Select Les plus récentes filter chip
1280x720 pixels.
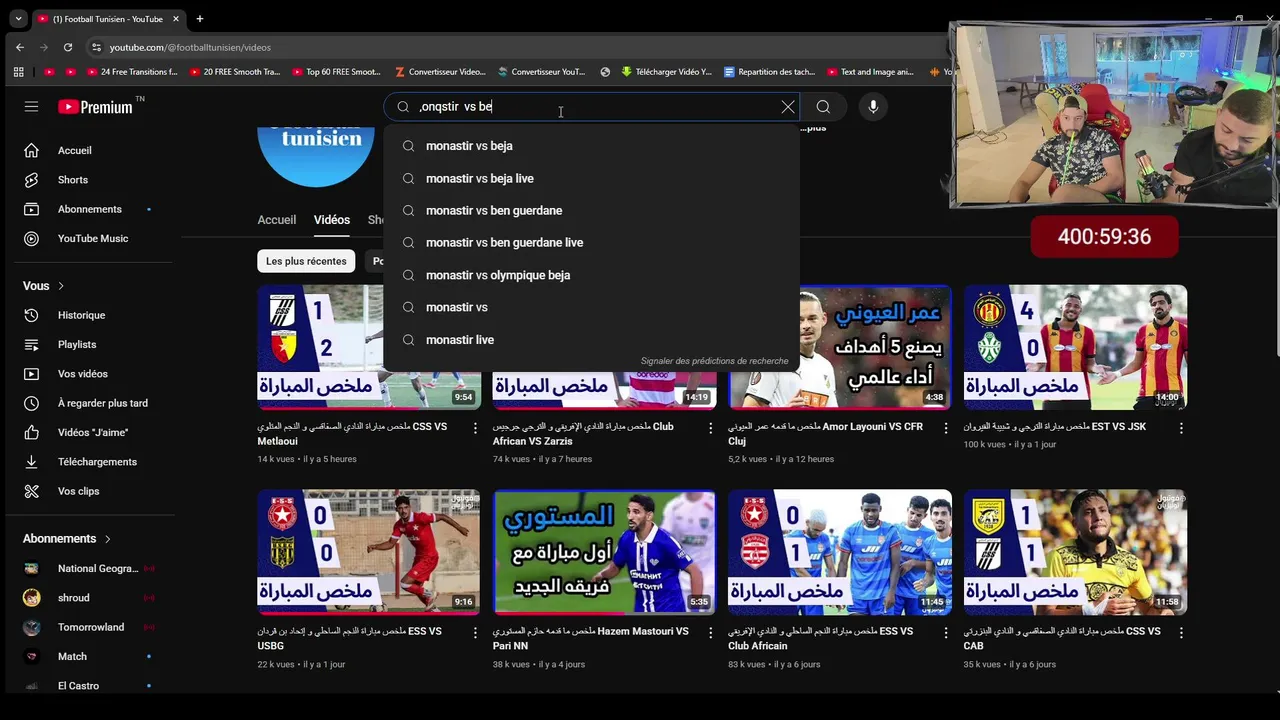click(x=306, y=261)
